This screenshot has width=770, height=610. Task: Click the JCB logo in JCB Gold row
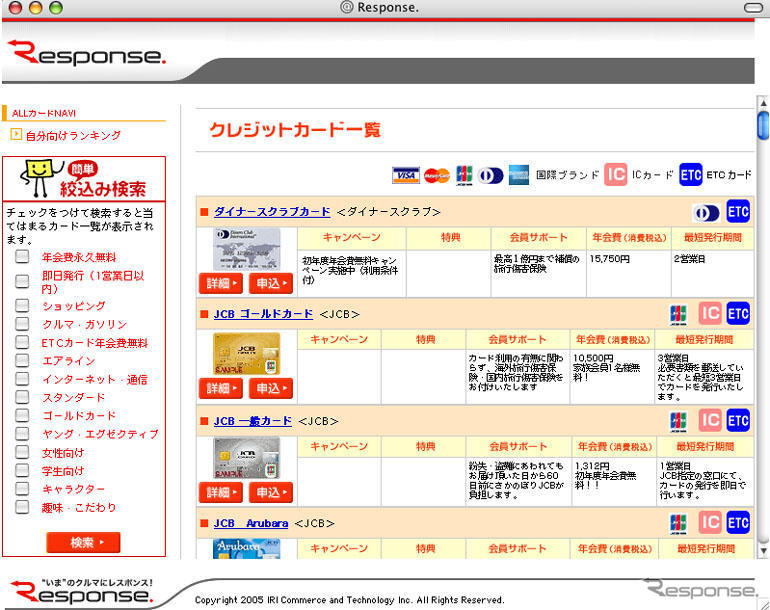678,315
